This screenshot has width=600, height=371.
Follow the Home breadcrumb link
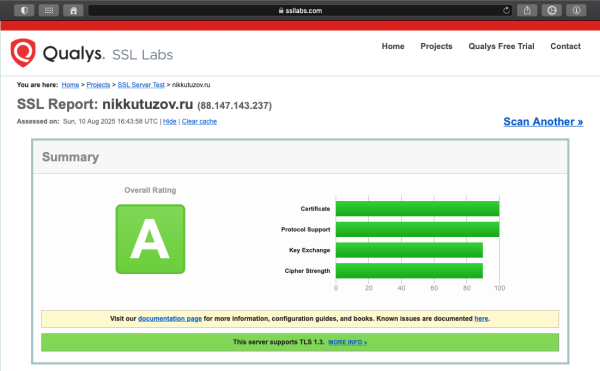(x=70, y=85)
